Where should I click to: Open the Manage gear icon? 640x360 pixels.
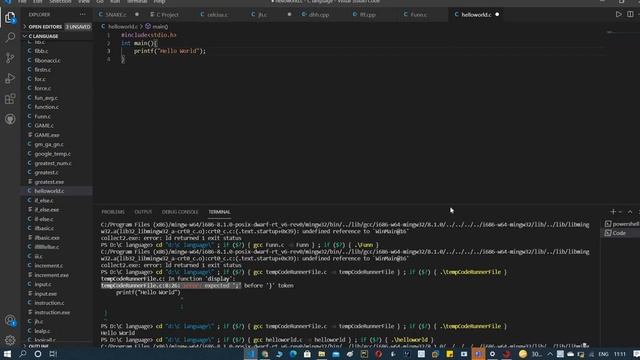click(10, 340)
